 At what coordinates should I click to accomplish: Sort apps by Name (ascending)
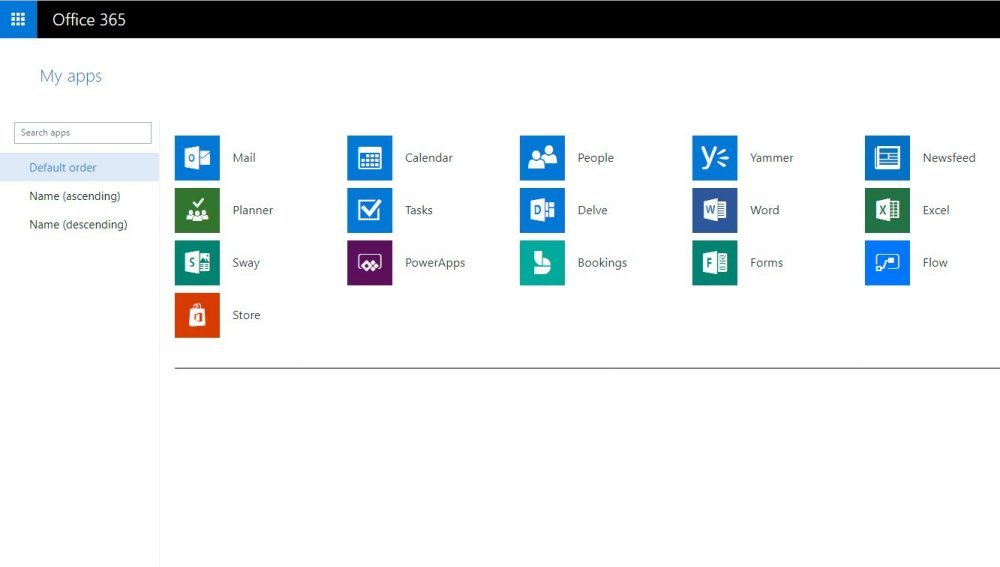point(75,196)
